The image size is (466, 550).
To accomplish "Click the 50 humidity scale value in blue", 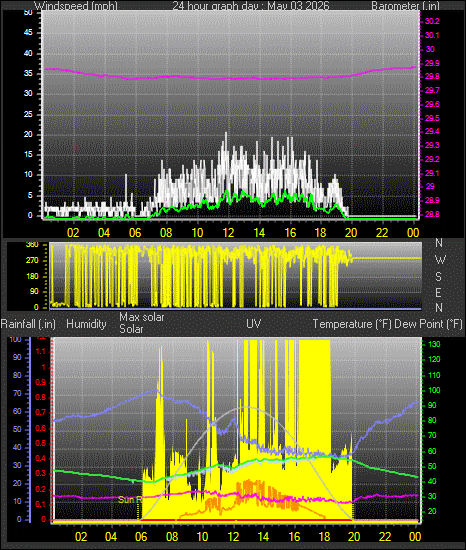I will (17, 429).
